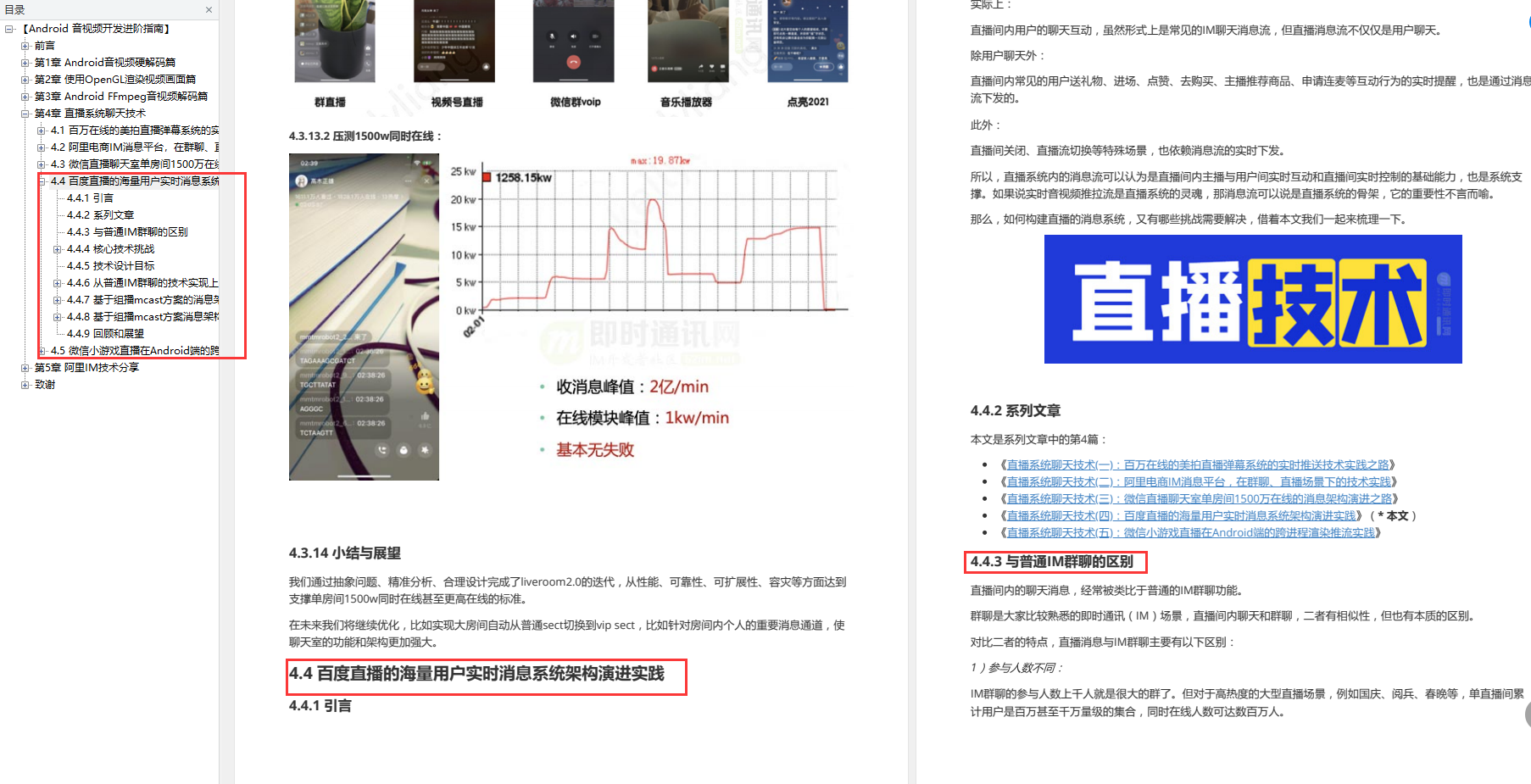1531x784 pixels.
Task: Jump to 4.4.1 引言 bookmark
Action: pos(90,198)
